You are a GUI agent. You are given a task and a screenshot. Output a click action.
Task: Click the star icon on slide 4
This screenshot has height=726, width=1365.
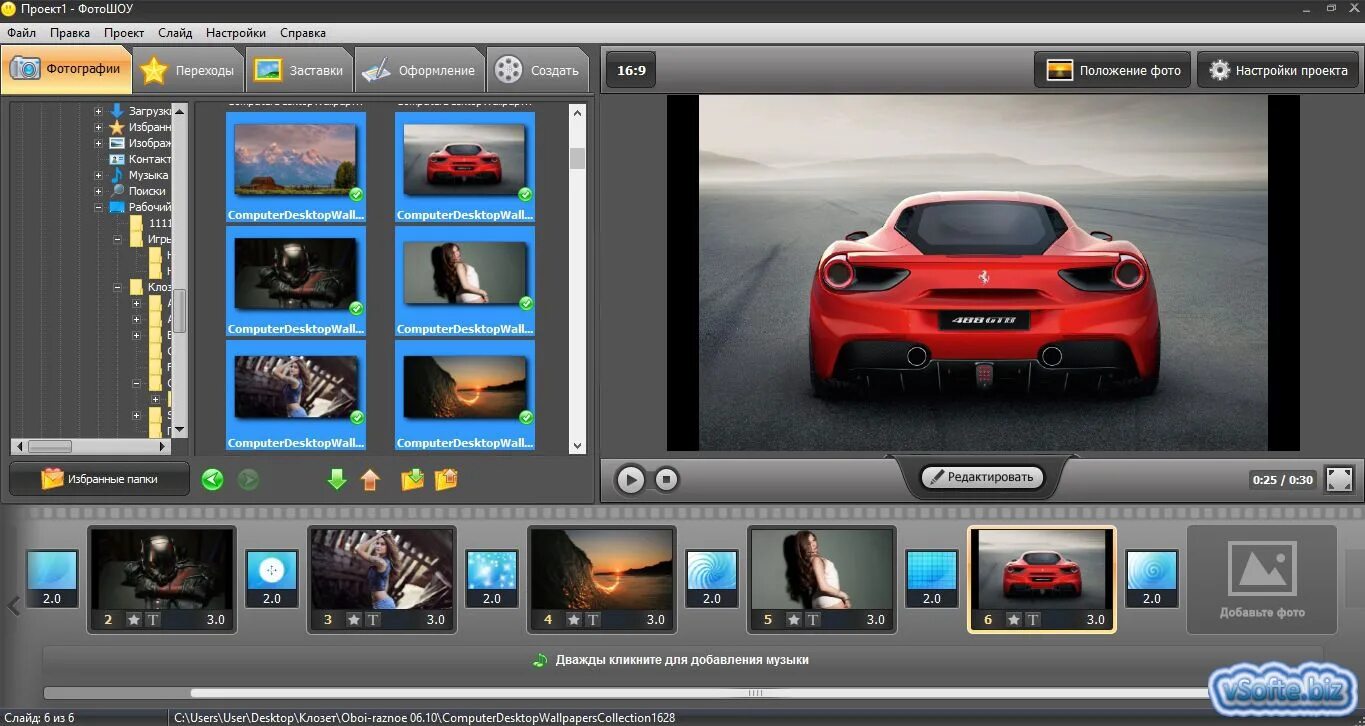click(x=574, y=620)
